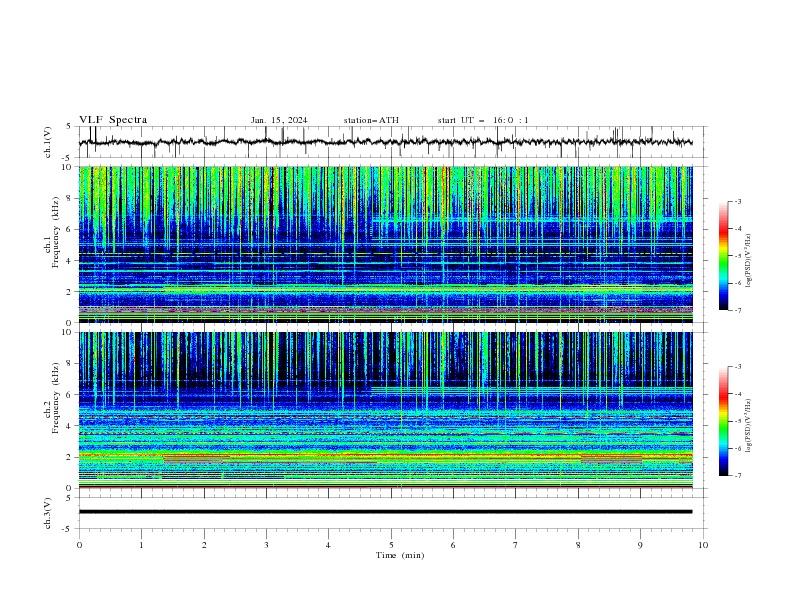
Task: Click time axis tick label "7"
Action: pos(516,545)
